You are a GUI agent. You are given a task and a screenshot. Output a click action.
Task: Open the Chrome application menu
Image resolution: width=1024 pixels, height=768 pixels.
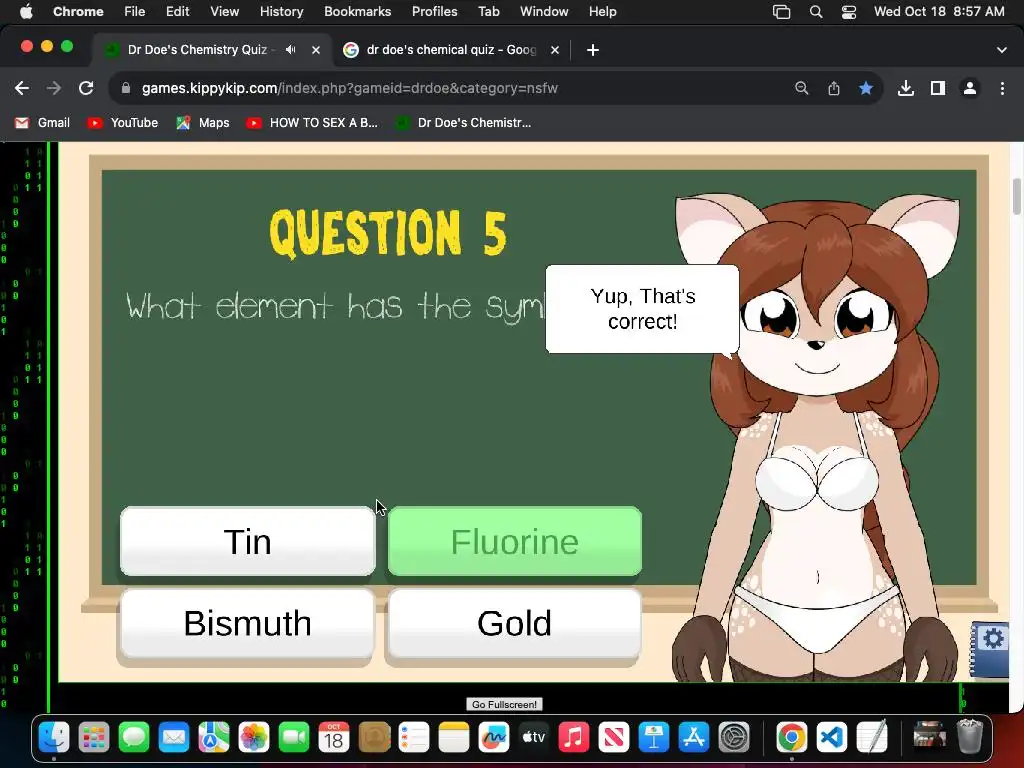coord(78,12)
